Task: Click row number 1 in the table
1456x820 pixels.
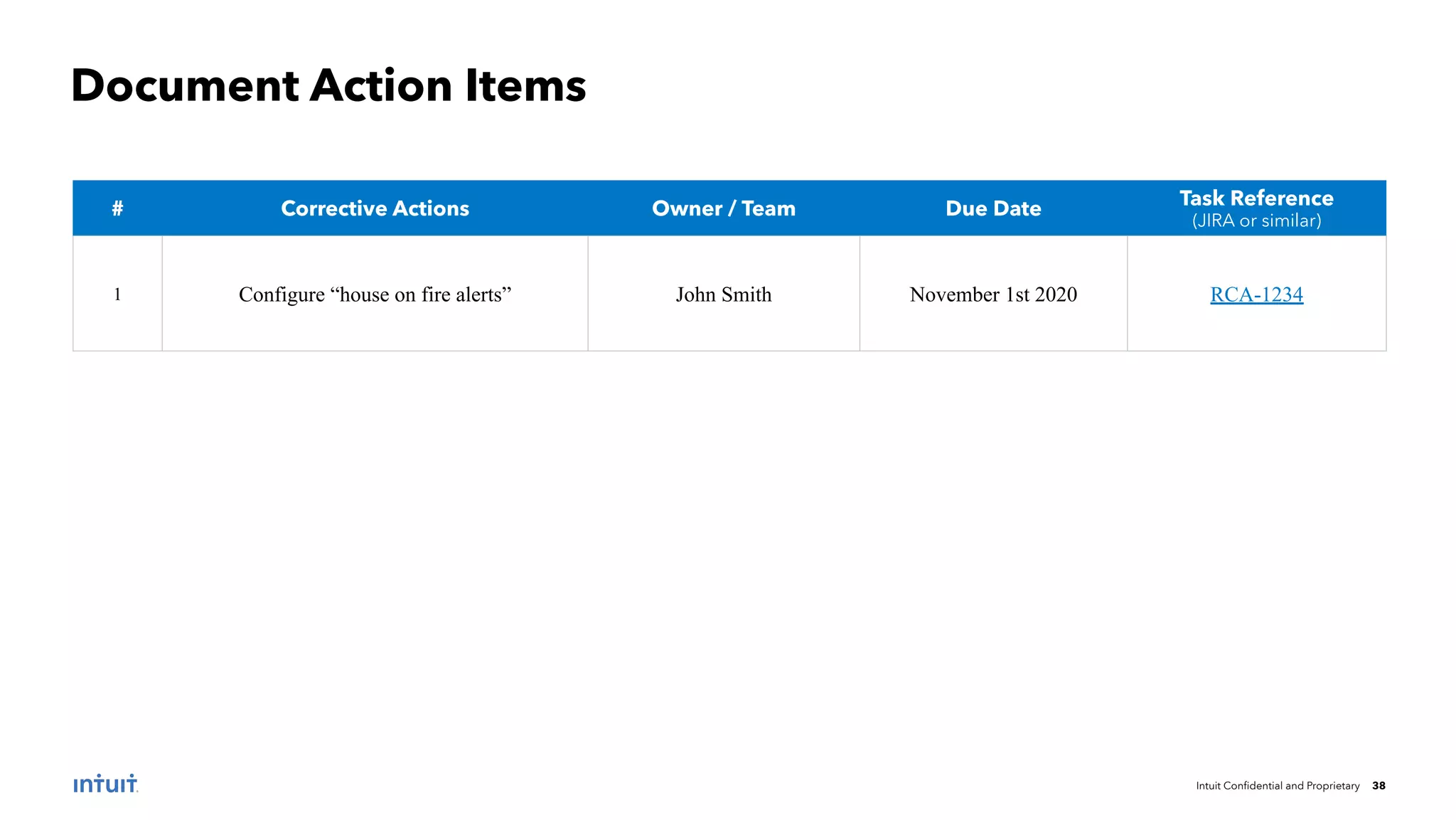Action: (x=117, y=294)
